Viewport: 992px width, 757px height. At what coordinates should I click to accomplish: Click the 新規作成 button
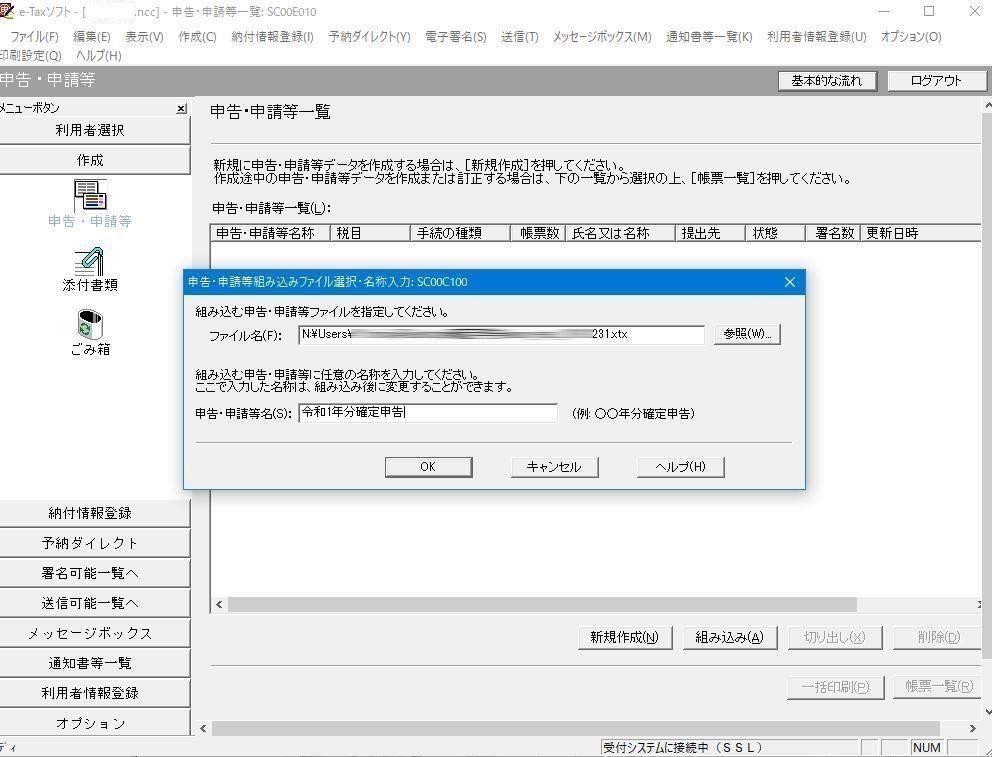point(625,637)
